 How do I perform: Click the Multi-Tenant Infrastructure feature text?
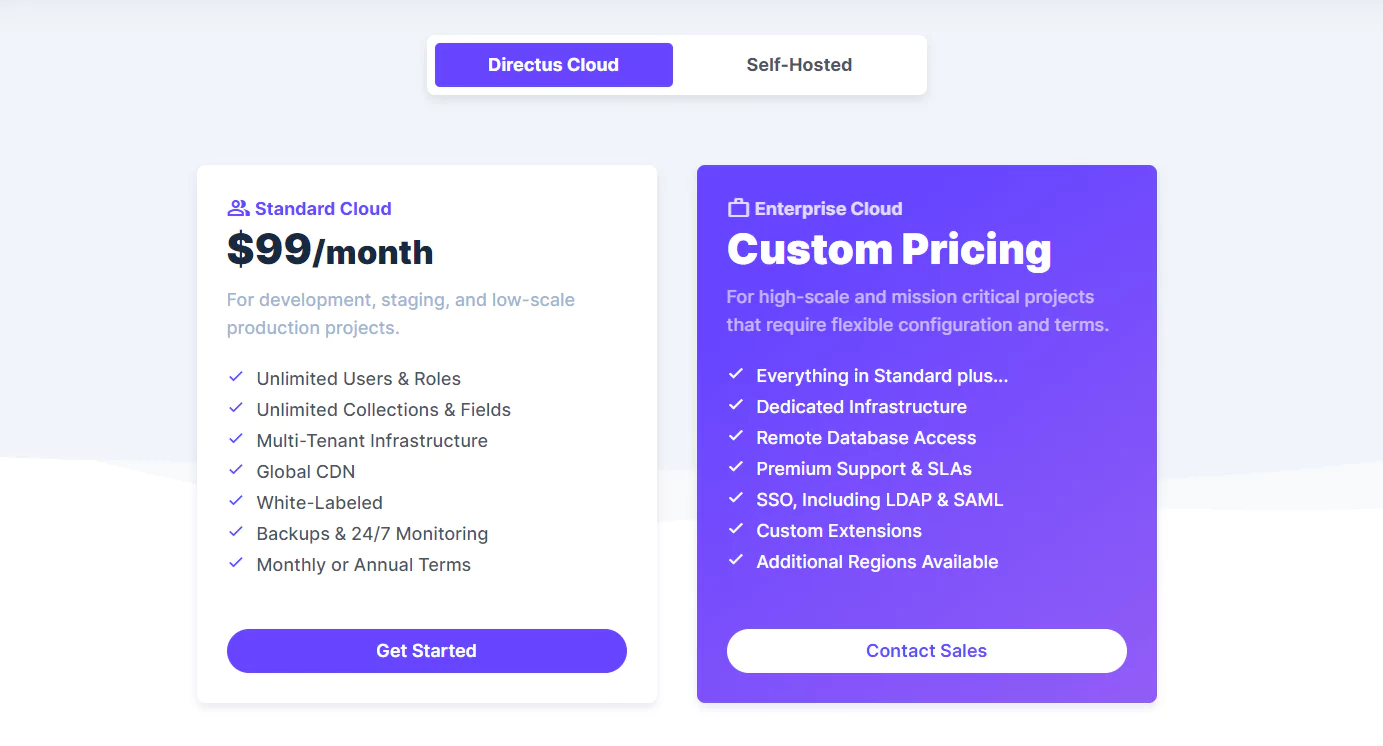tap(372, 441)
